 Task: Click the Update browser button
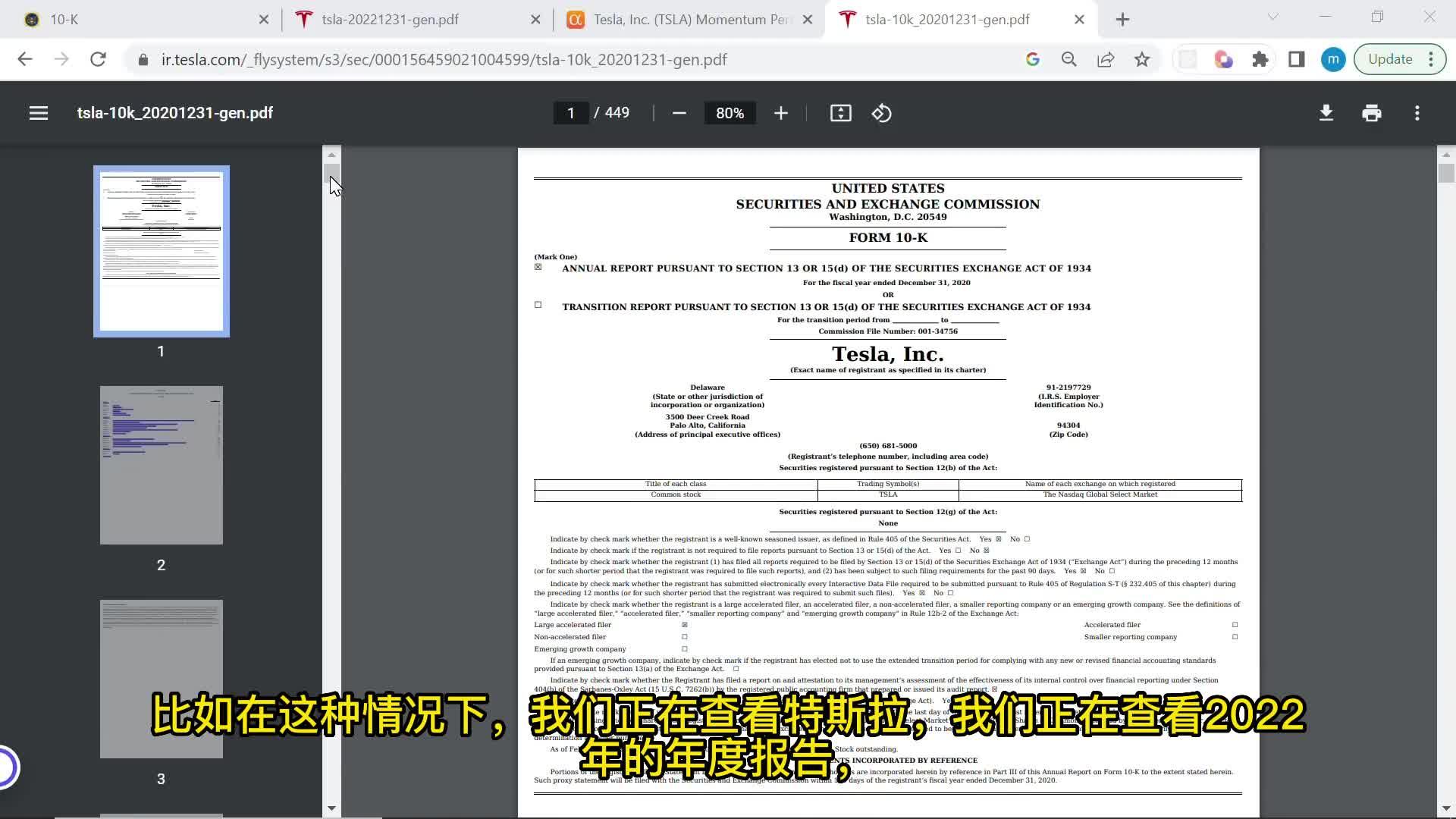tap(1392, 58)
